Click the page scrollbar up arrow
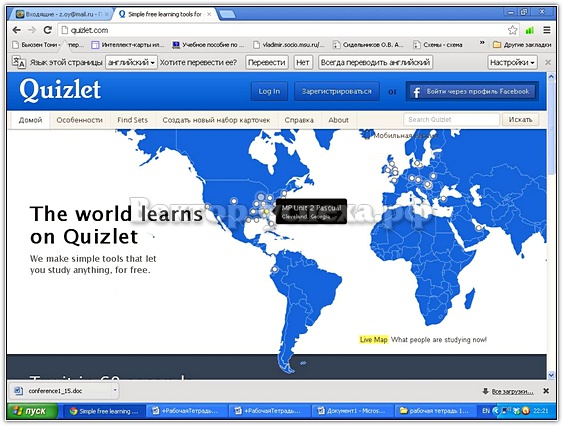Image resolution: width=563 pixels, height=426 pixels. pos(551,76)
